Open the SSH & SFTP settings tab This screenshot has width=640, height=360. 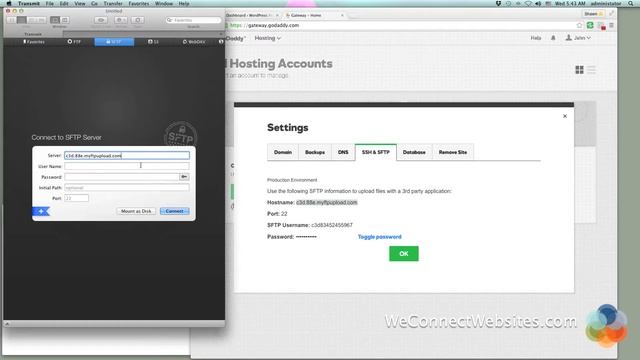[376, 152]
